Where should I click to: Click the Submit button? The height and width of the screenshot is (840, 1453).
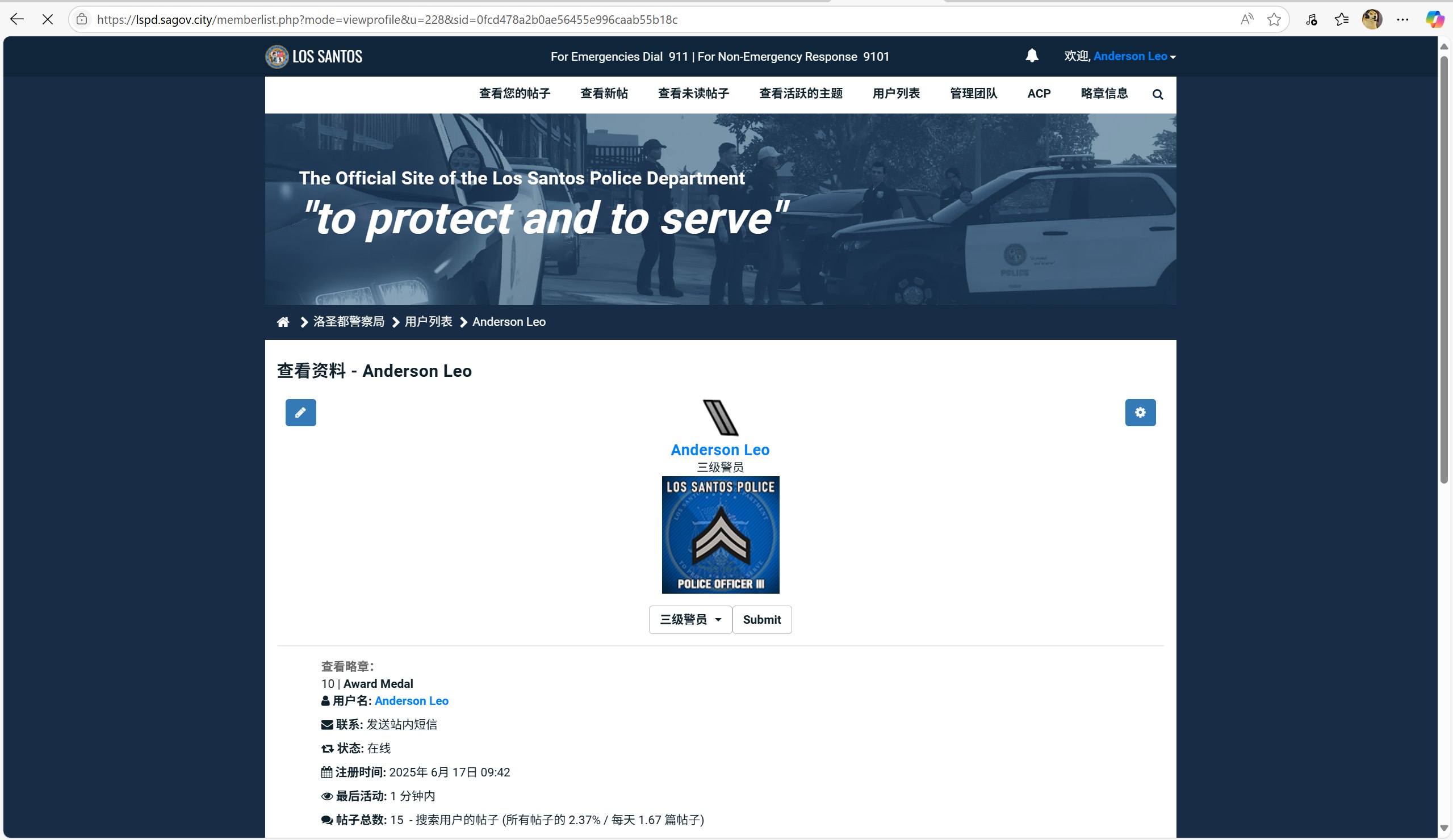coord(761,619)
